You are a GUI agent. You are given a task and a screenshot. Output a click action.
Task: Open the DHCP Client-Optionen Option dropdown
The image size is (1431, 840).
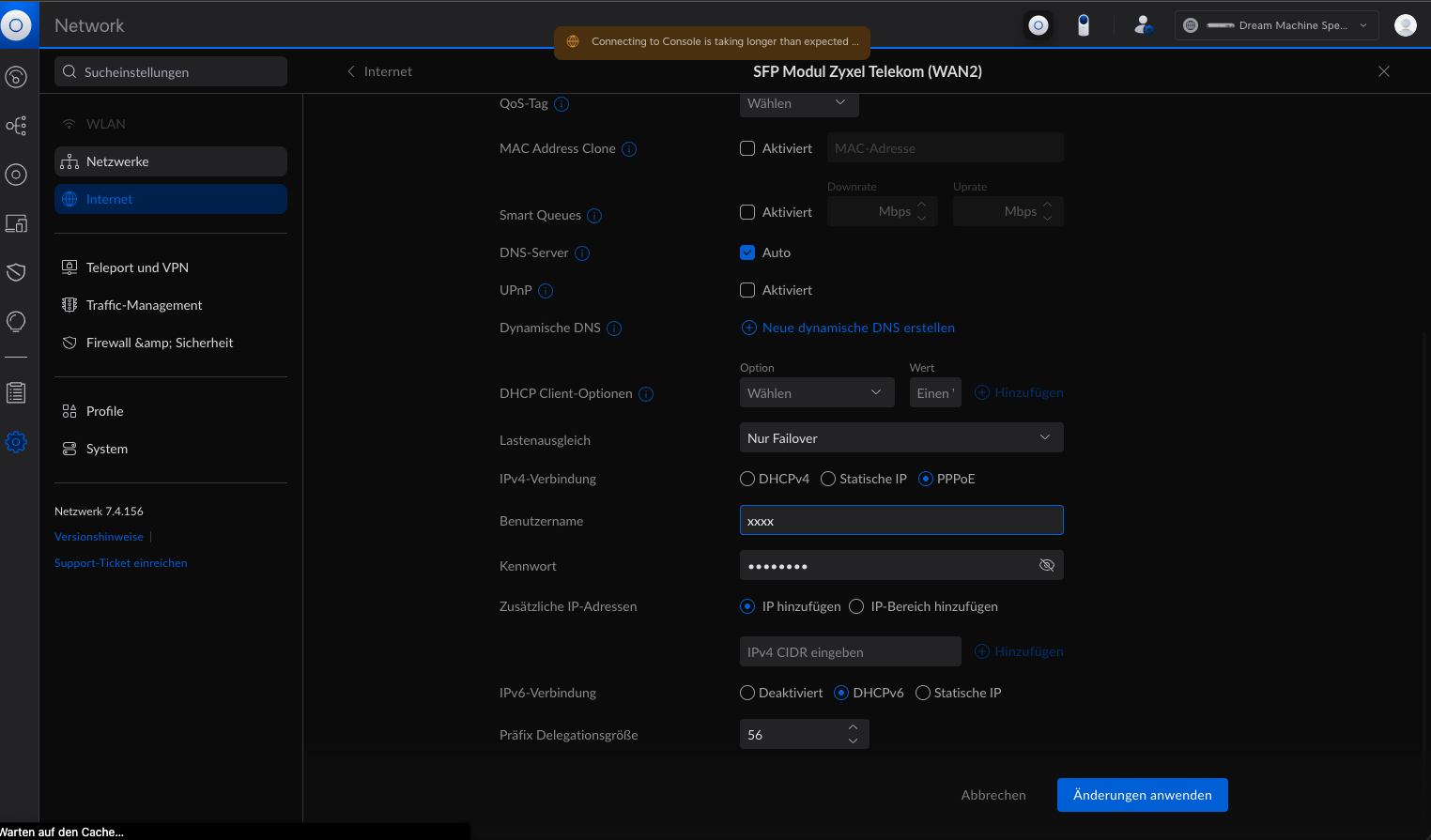pos(817,392)
